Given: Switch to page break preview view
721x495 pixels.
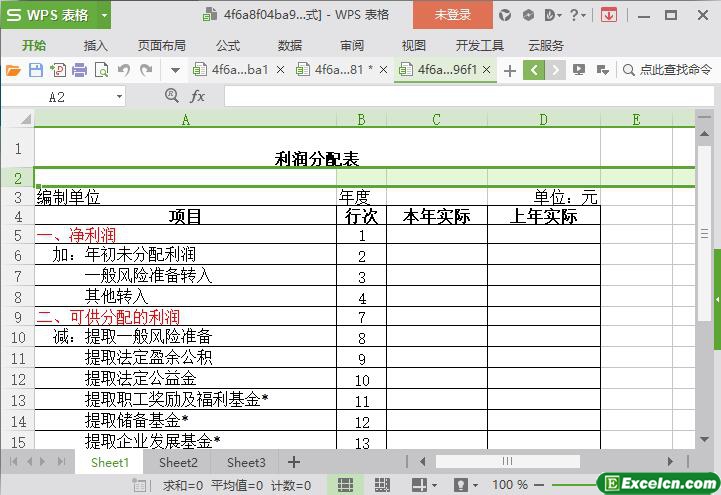Looking at the screenshot, I should (x=382, y=484).
